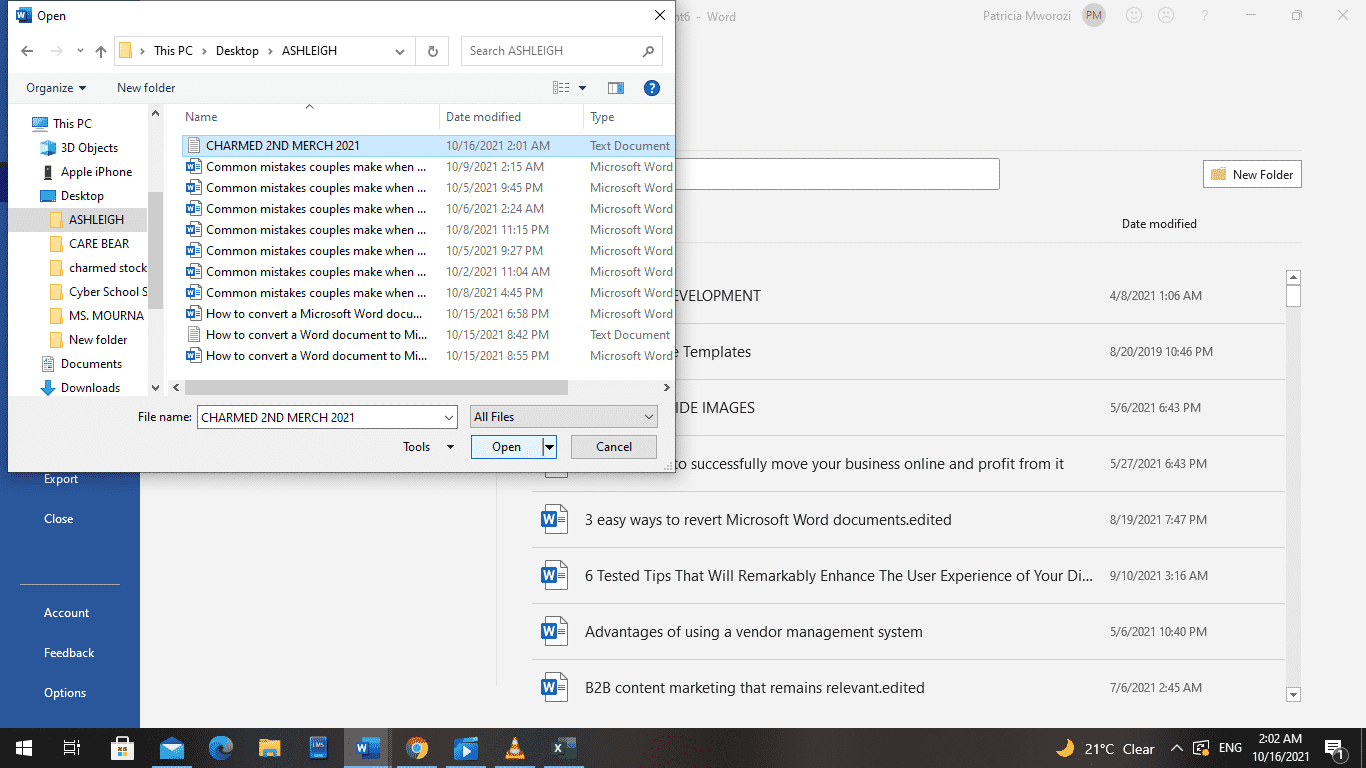Open the All Files type dropdown
Screen dimensions: 1366x768
pos(563,415)
